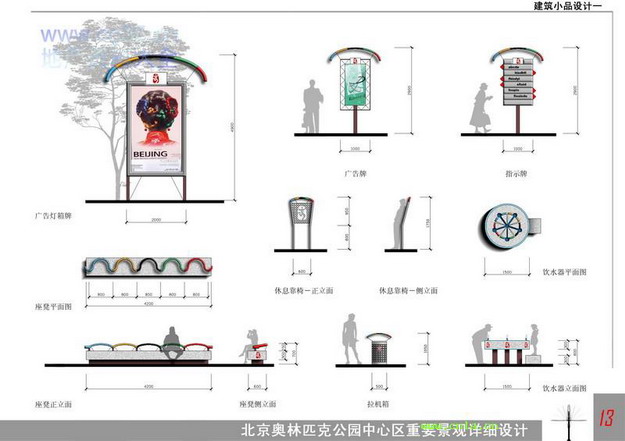Viewport: 625px width, 441px height.
Task: Select the trash bin elevation drawing
Action: tap(379, 348)
